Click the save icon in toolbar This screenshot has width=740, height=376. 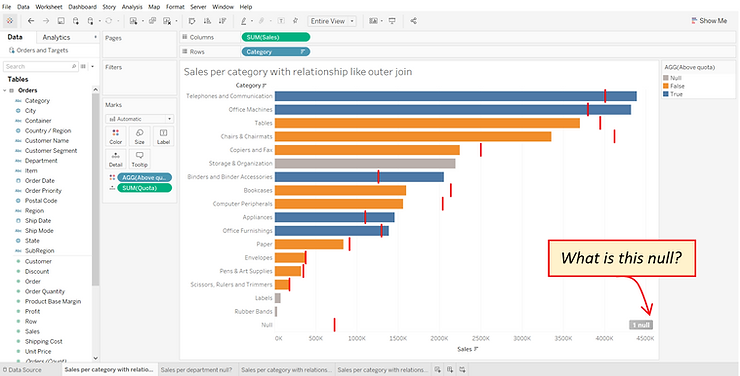point(61,21)
